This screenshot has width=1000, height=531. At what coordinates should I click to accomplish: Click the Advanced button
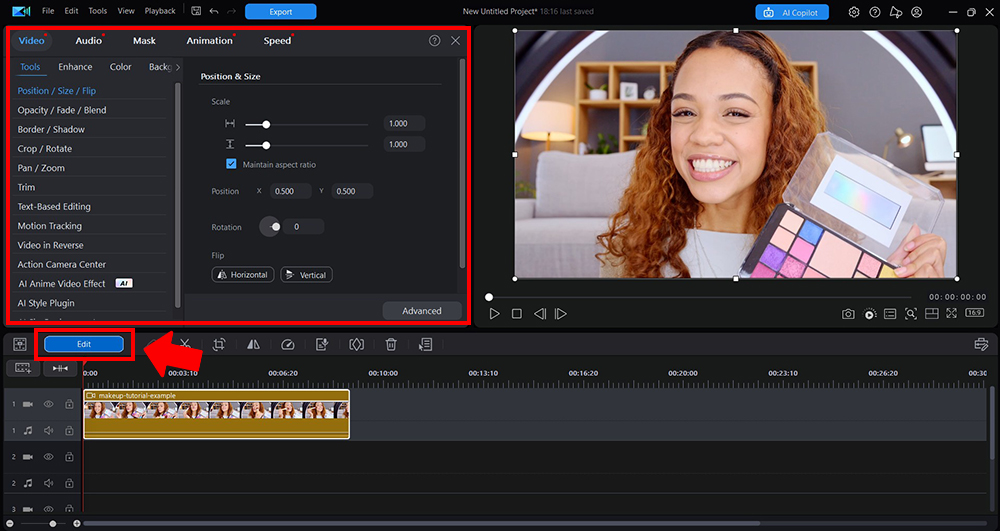pyautogui.click(x=421, y=311)
